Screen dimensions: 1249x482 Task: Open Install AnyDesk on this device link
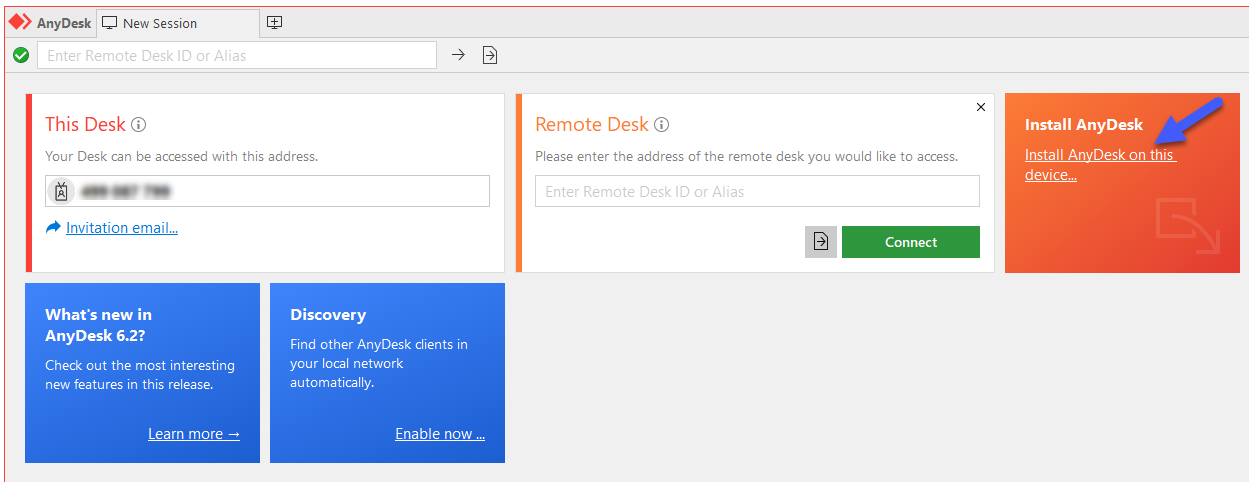(1100, 165)
